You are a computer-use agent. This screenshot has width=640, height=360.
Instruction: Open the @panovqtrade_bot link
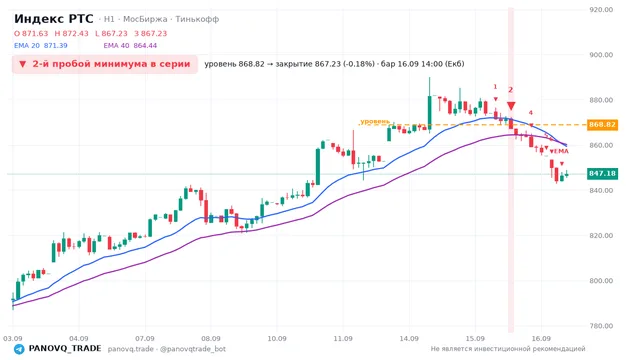193,349
